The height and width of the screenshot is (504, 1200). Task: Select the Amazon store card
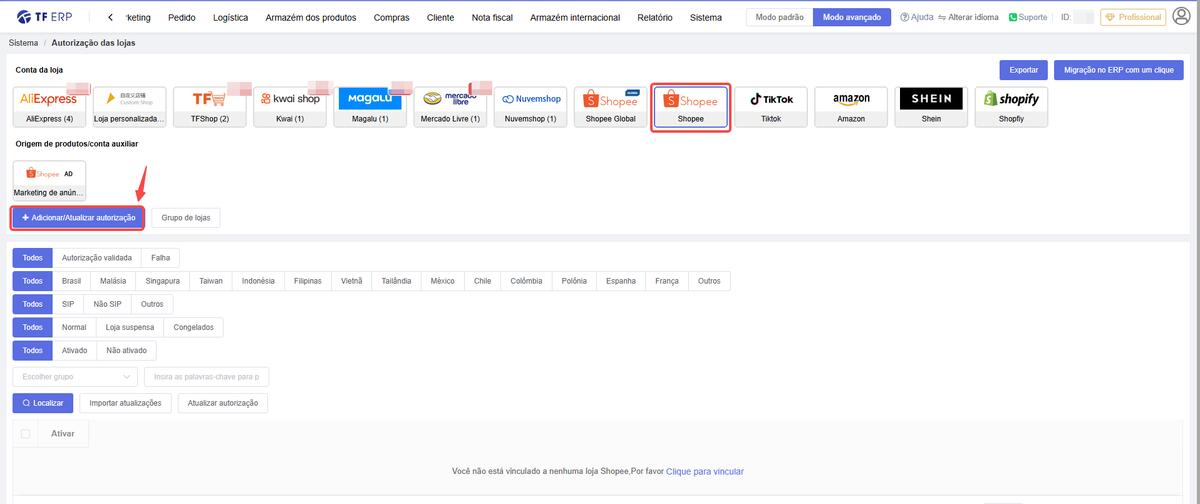click(851, 107)
